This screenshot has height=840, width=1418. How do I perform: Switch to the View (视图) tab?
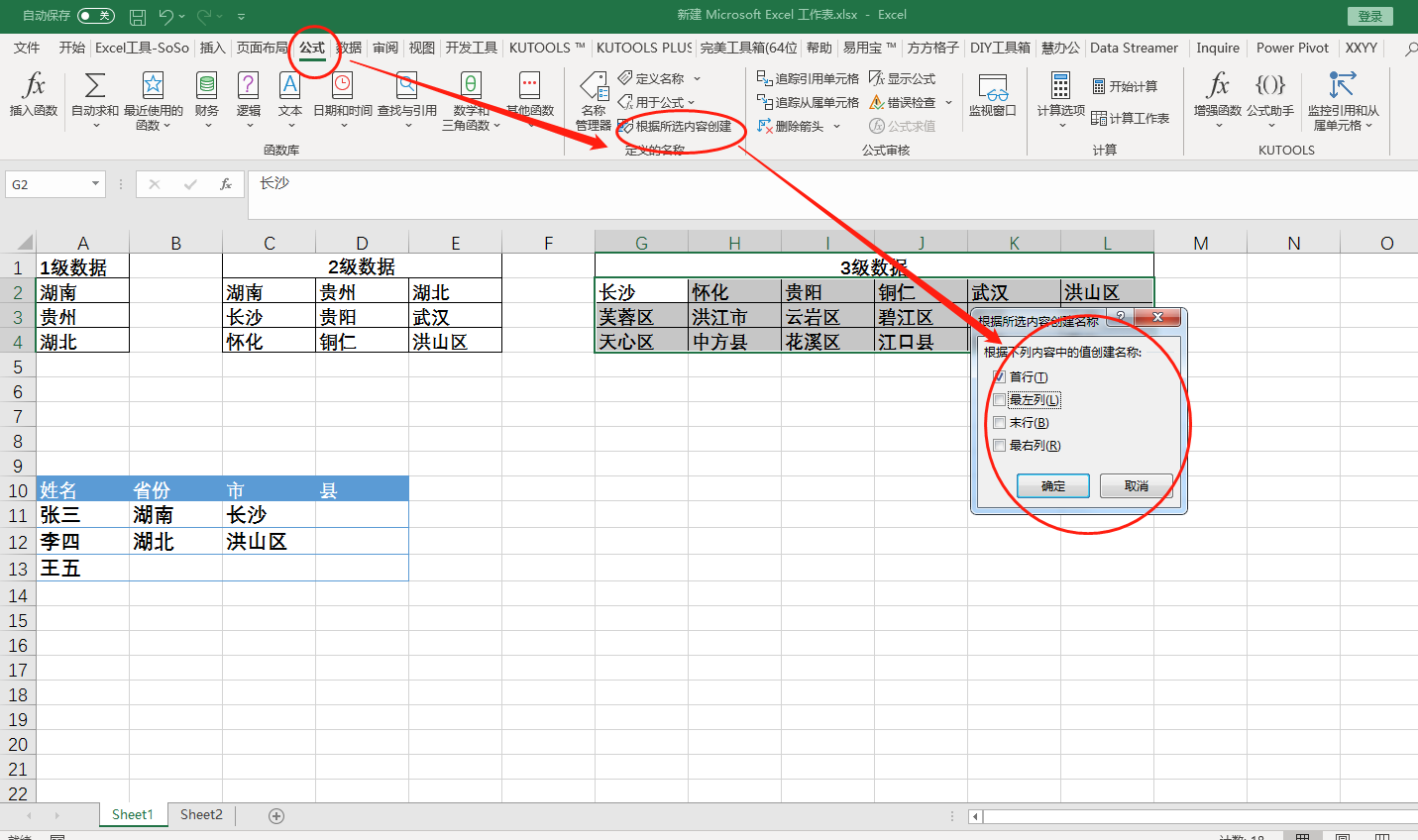coord(422,48)
